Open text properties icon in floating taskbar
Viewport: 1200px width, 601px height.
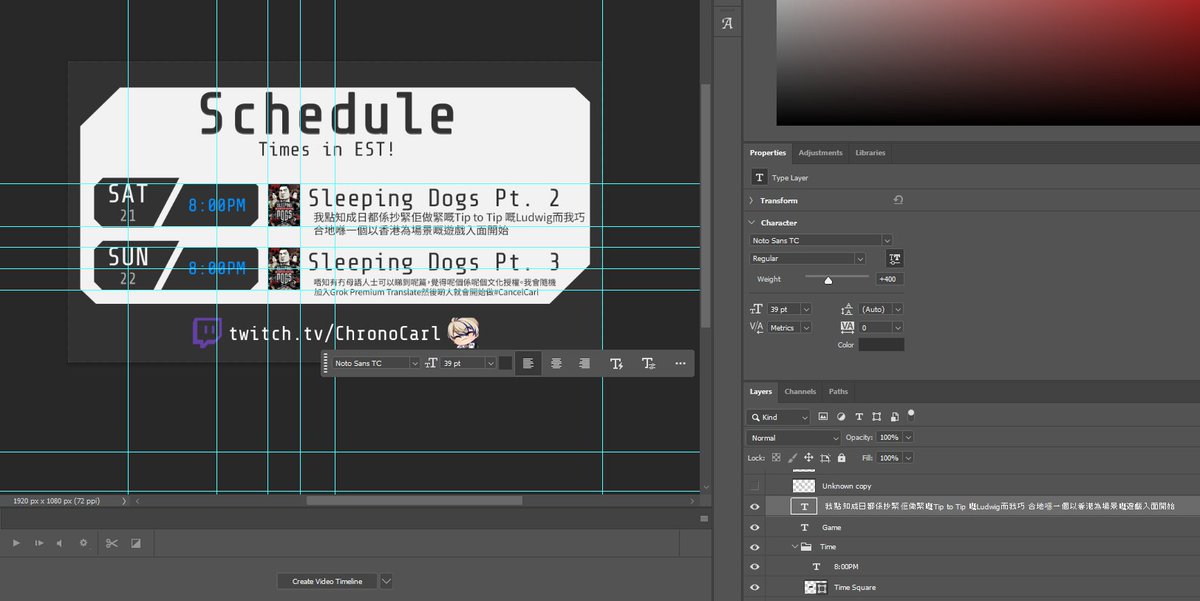click(648, 363)
